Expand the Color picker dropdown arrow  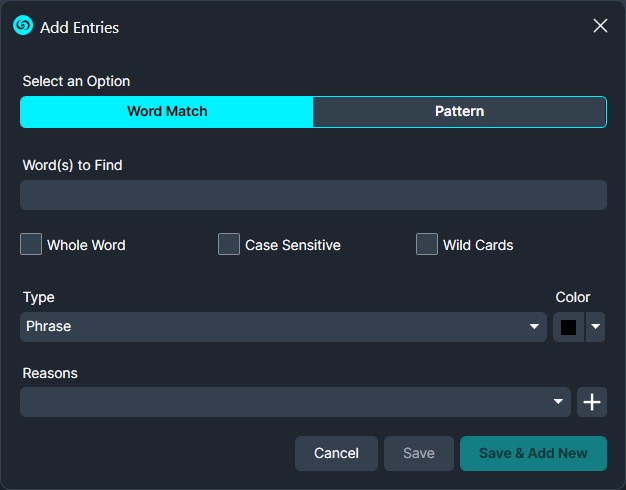pyautogui.click(x=595, y=327)
